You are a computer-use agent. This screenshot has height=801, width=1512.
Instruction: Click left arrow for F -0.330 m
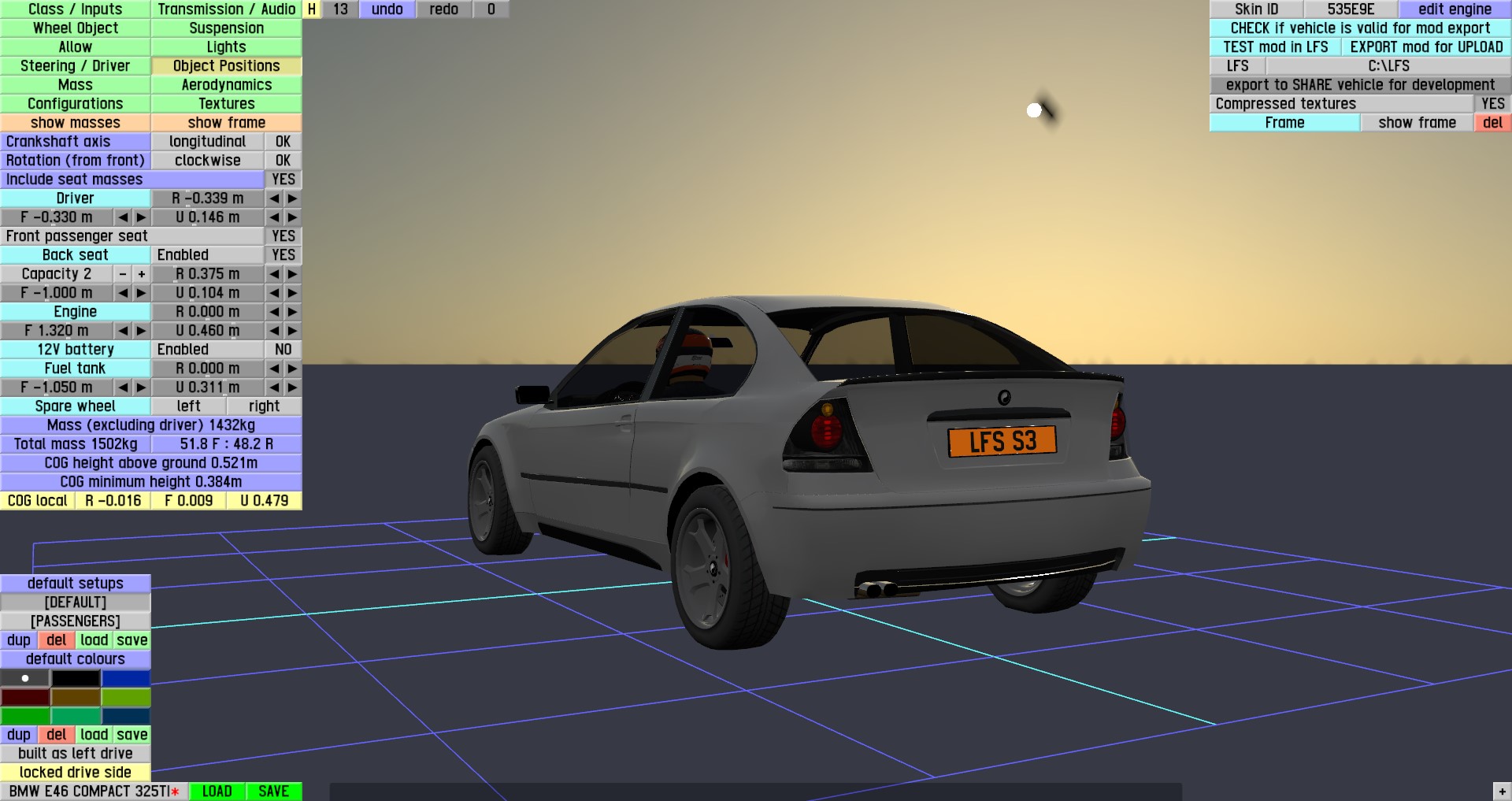pos(123,217)
